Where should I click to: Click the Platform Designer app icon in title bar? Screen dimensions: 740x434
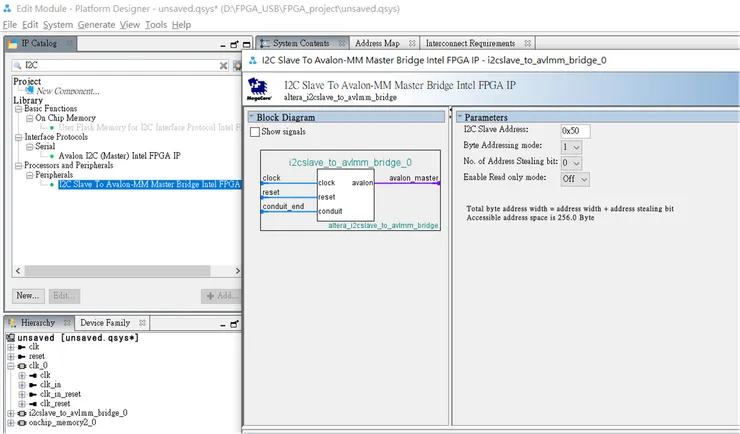click(x=7, y=8)
